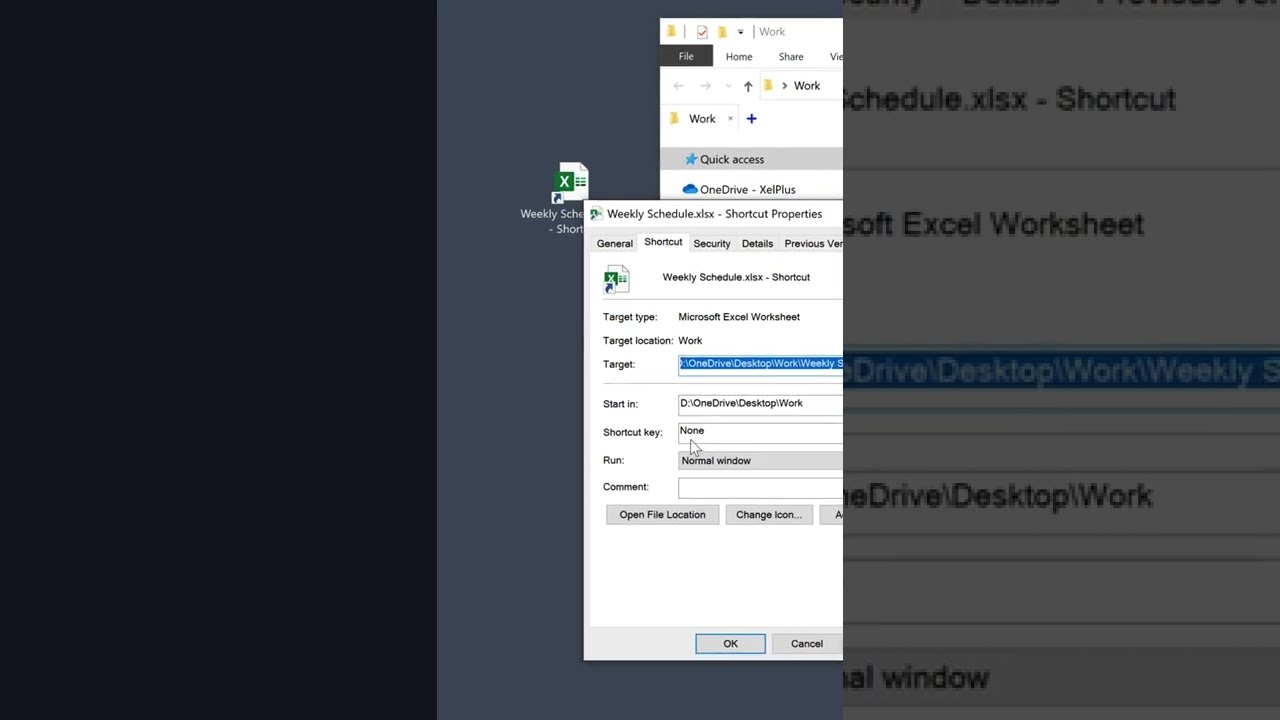Select the Work folder tab in Explorer
1280x720 pixels.
tap(702, 119)
